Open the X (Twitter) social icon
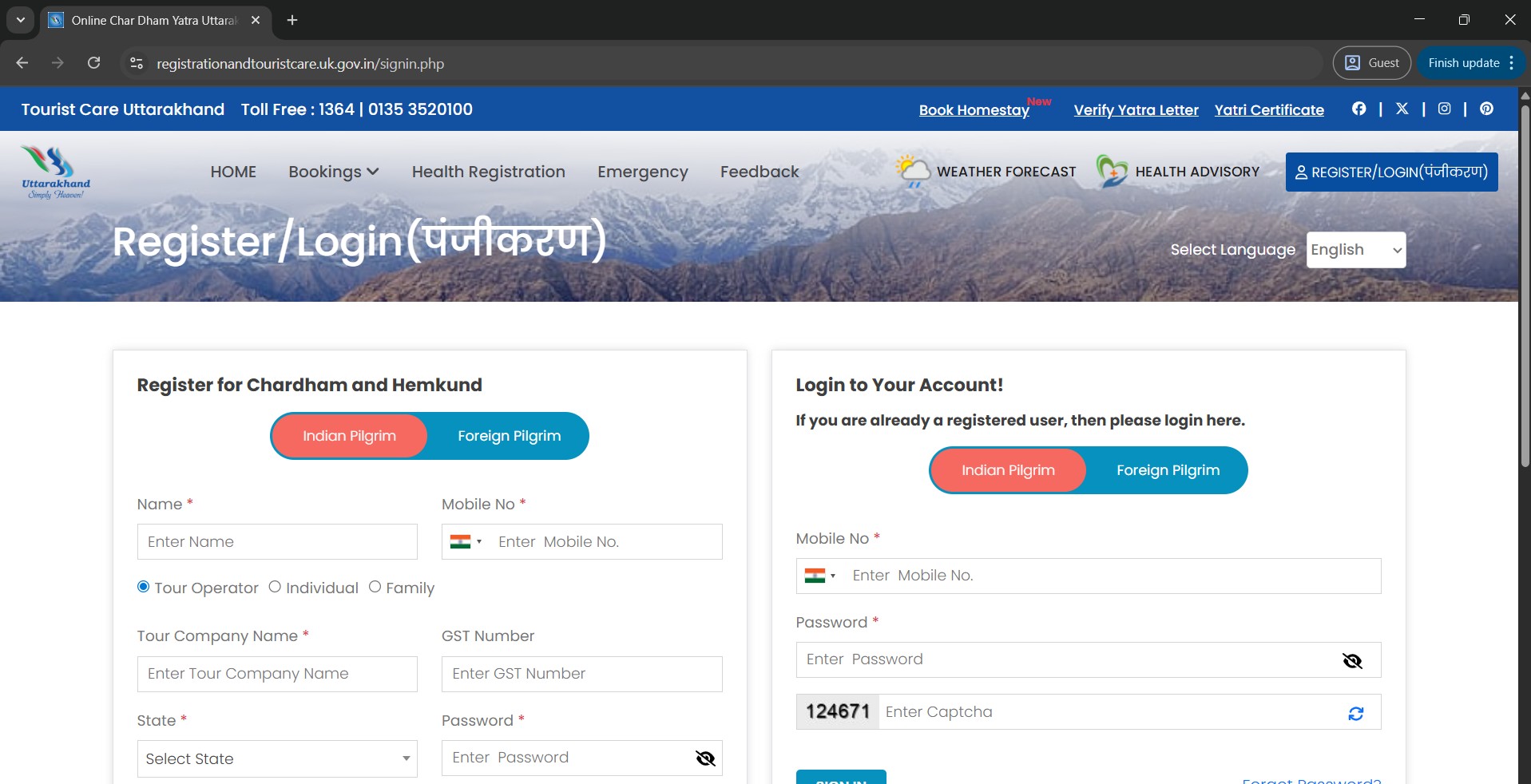 click(1402, 109)
